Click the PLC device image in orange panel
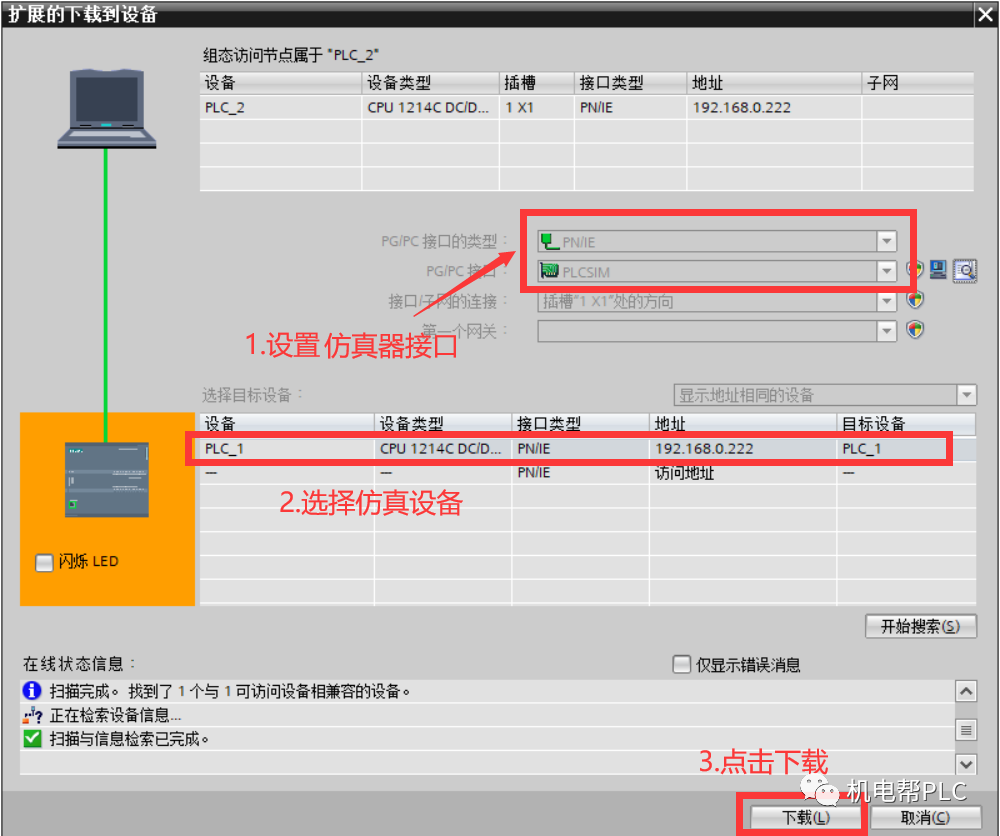Viewport: 1000px width, 836px height. [x=107, y=480]
